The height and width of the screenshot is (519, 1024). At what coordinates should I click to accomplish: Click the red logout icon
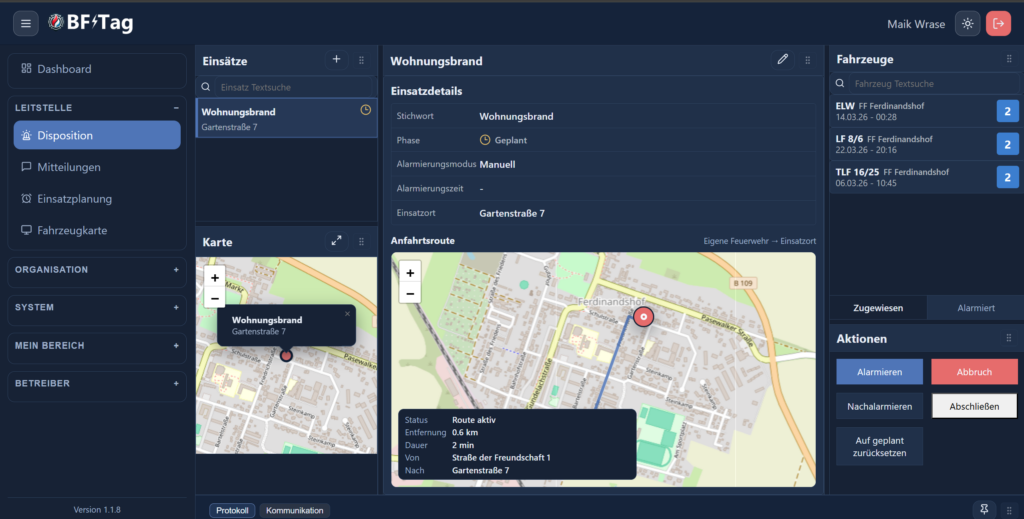coord(998,23)
